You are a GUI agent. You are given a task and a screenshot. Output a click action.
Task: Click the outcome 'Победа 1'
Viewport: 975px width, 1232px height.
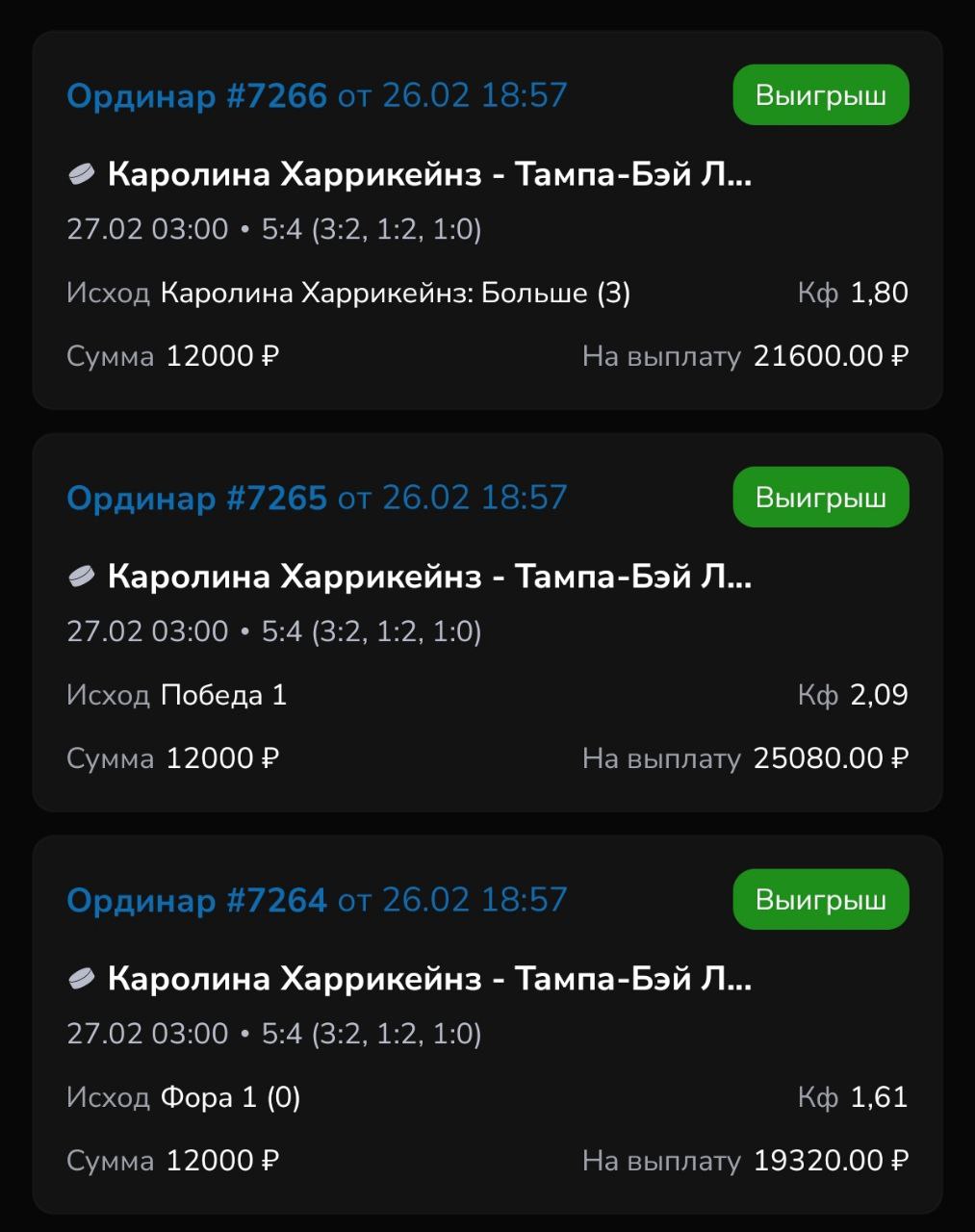223,695
